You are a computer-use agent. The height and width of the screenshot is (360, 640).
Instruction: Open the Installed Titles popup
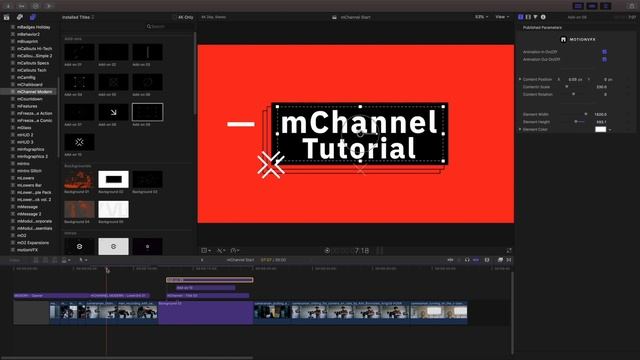[78, 17]
